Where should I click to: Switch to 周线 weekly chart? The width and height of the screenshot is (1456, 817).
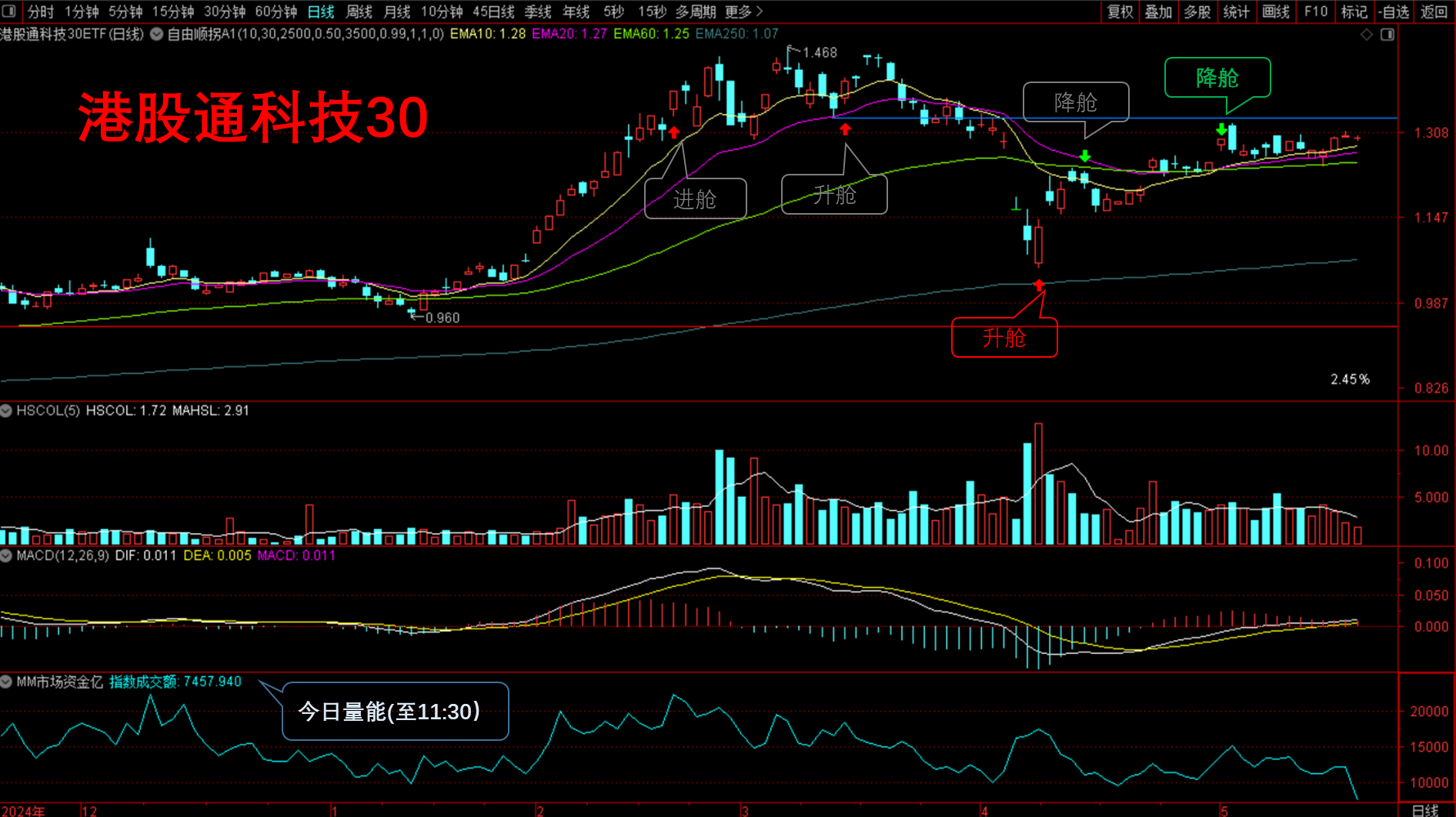click(x=359, y=12)
